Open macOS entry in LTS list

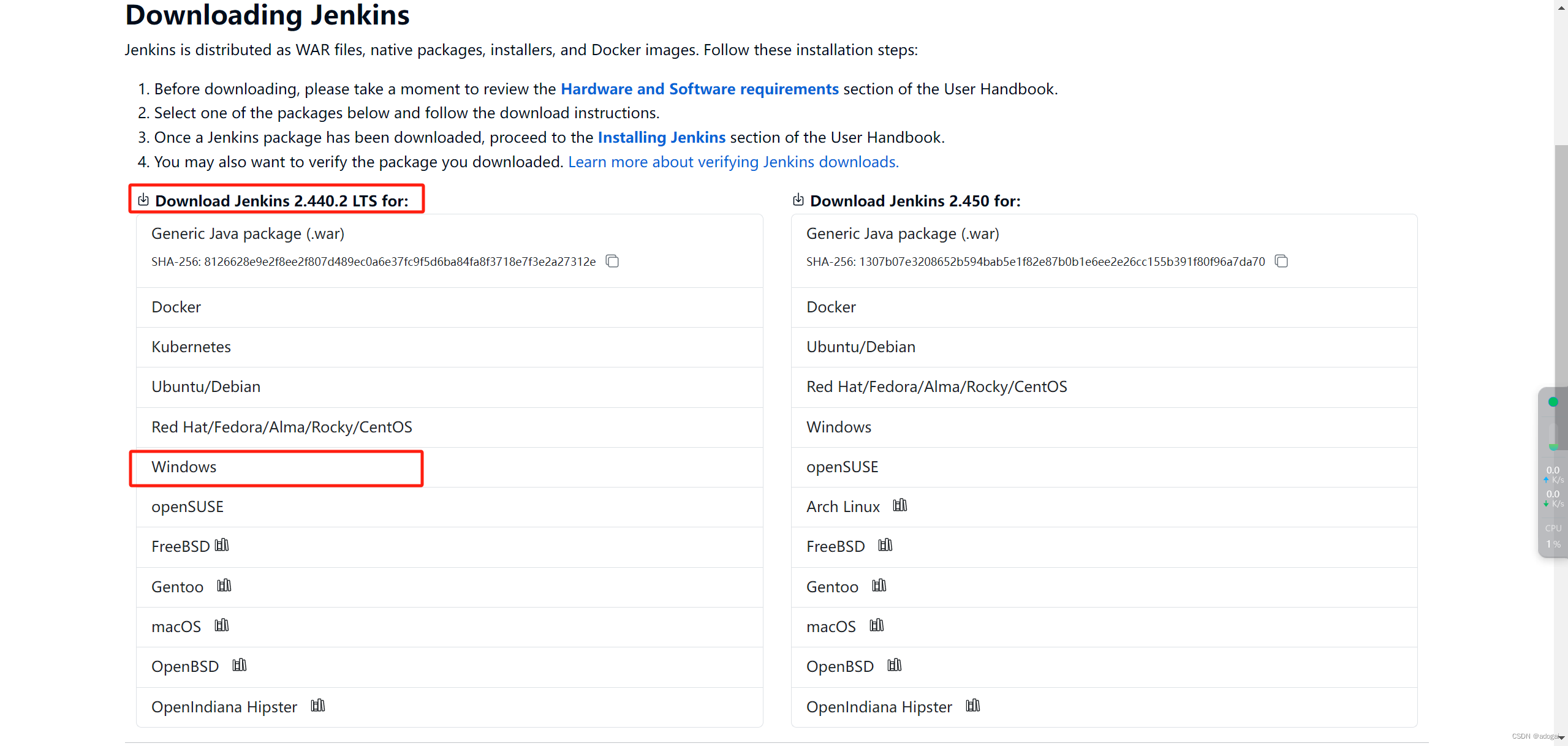pos(450,627)
